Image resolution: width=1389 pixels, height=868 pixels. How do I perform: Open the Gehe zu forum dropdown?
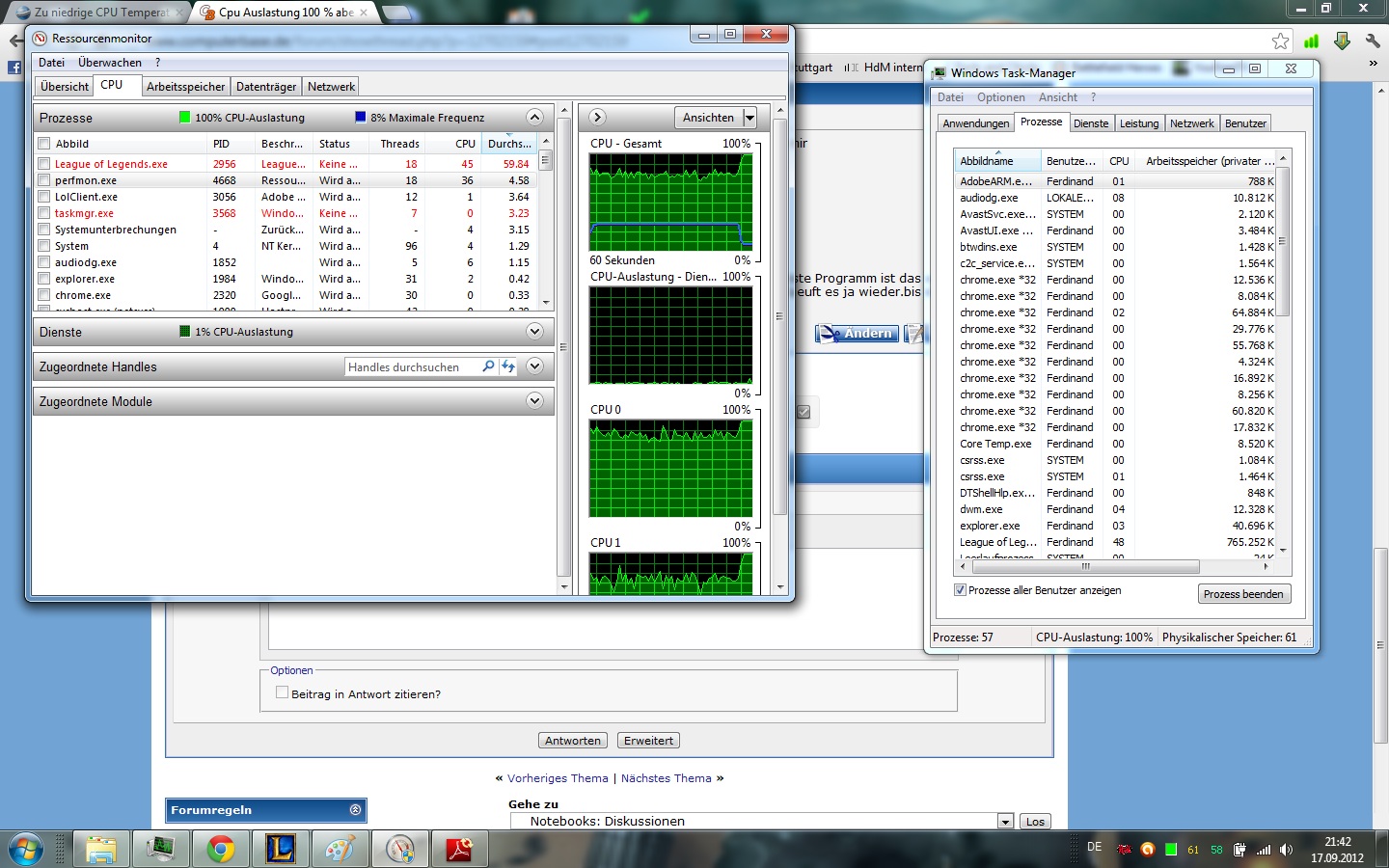[x=1005, y=822]
